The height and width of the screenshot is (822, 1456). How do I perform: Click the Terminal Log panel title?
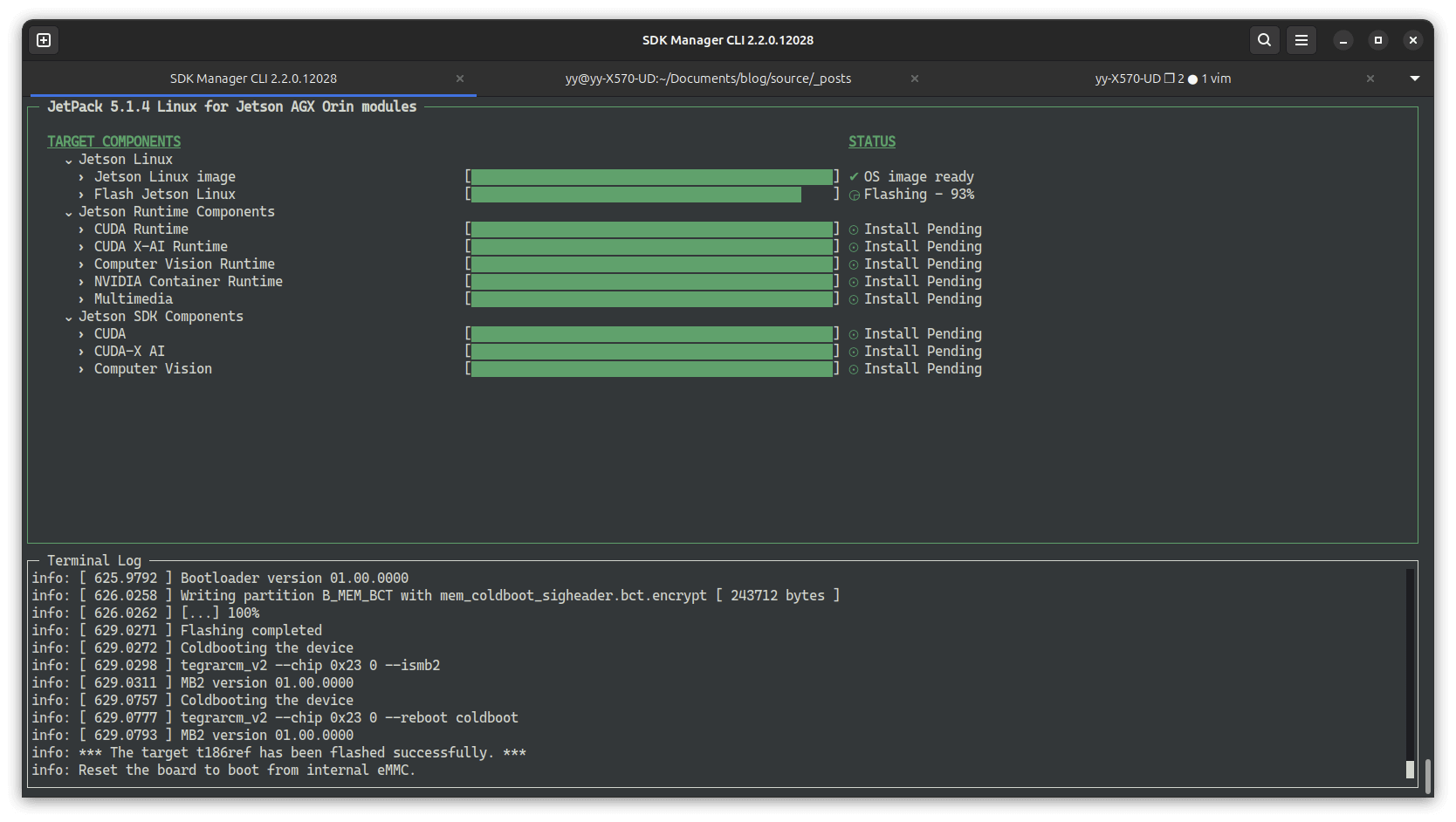94,560
